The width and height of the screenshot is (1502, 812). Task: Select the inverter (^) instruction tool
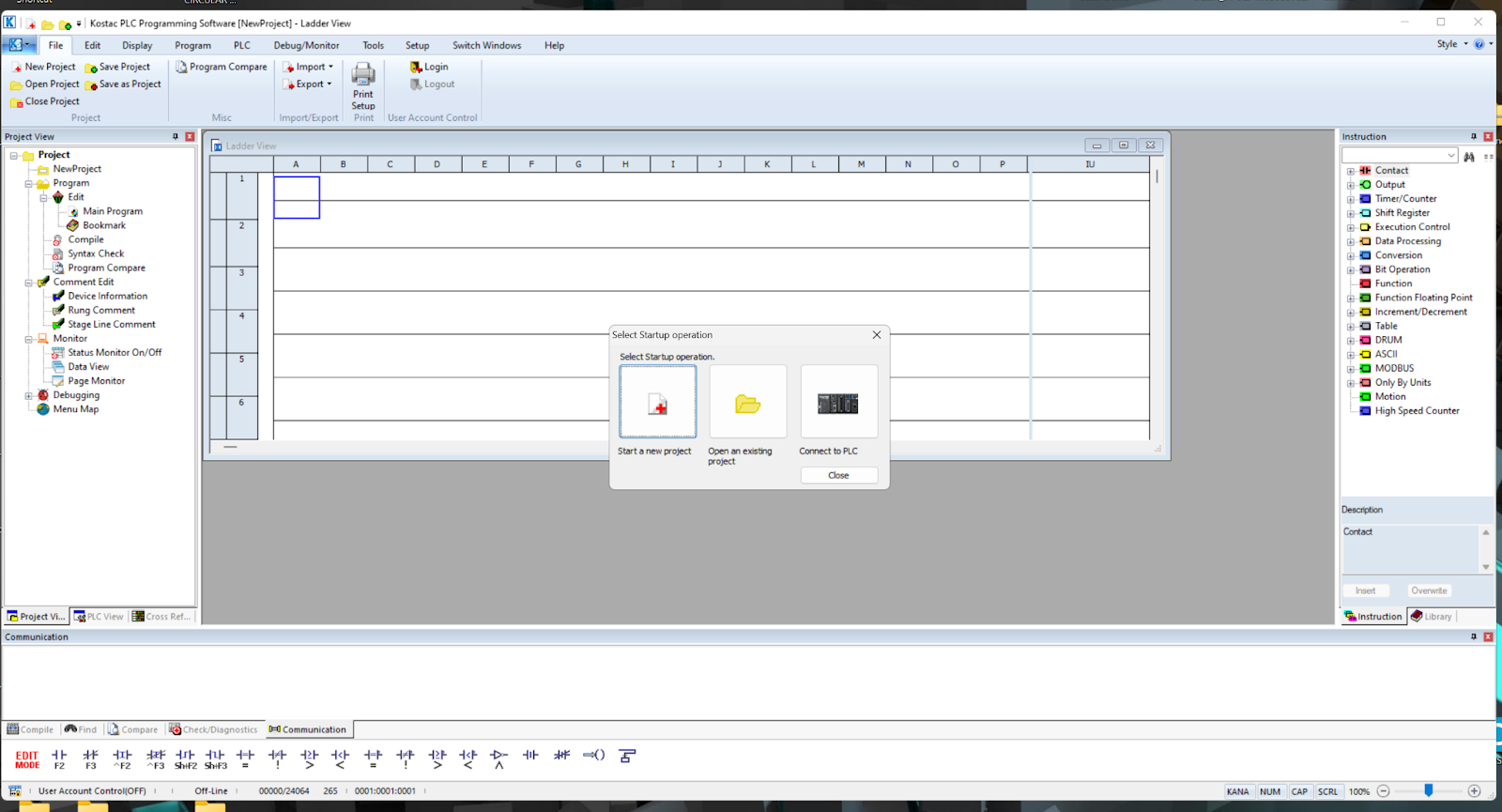point(498,759)
